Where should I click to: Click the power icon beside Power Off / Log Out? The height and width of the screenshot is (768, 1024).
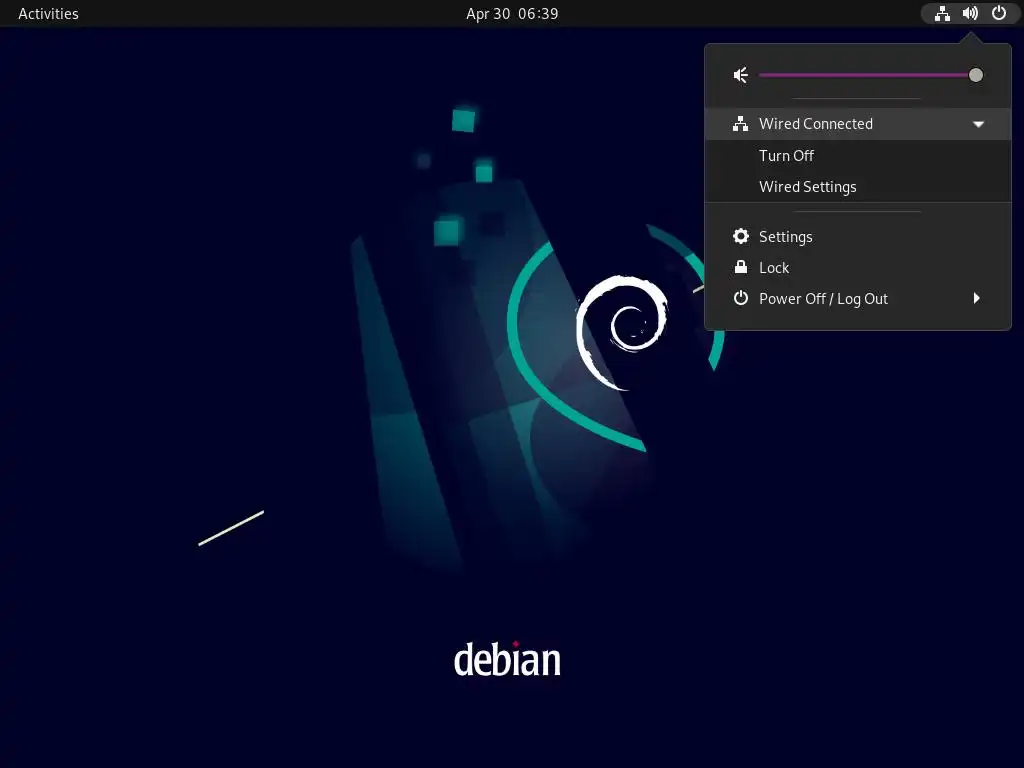741,298
